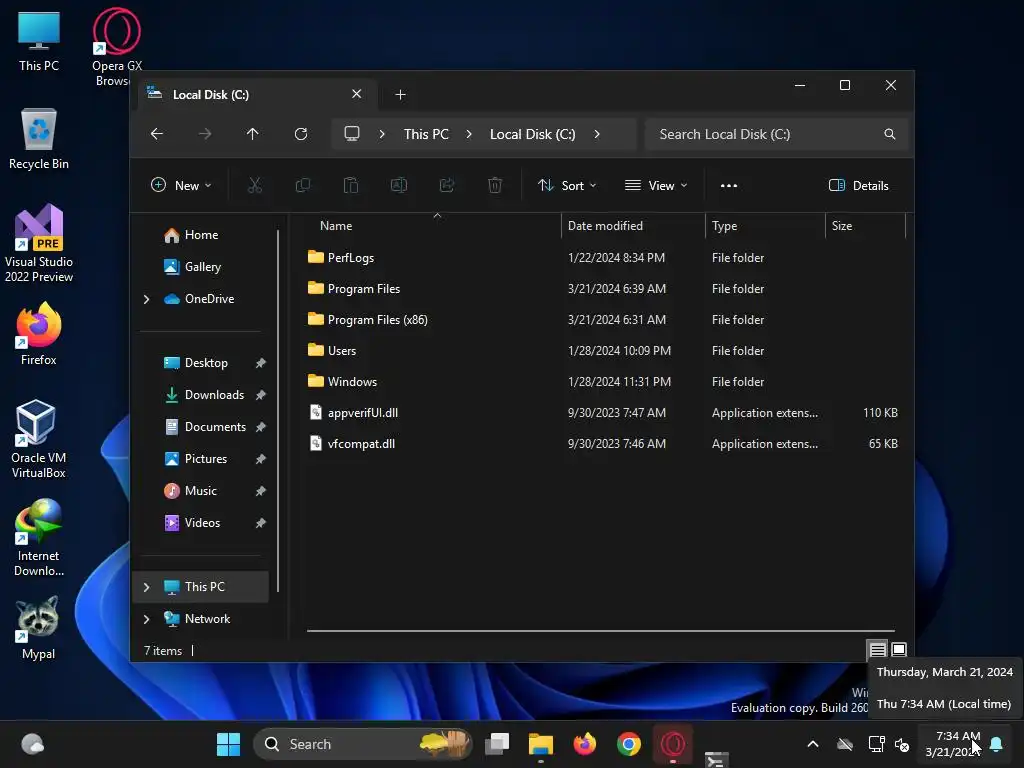Screen dimensions: 1024x768
Task: Open Gallery in navigation pane
Action: click(202, 266)
